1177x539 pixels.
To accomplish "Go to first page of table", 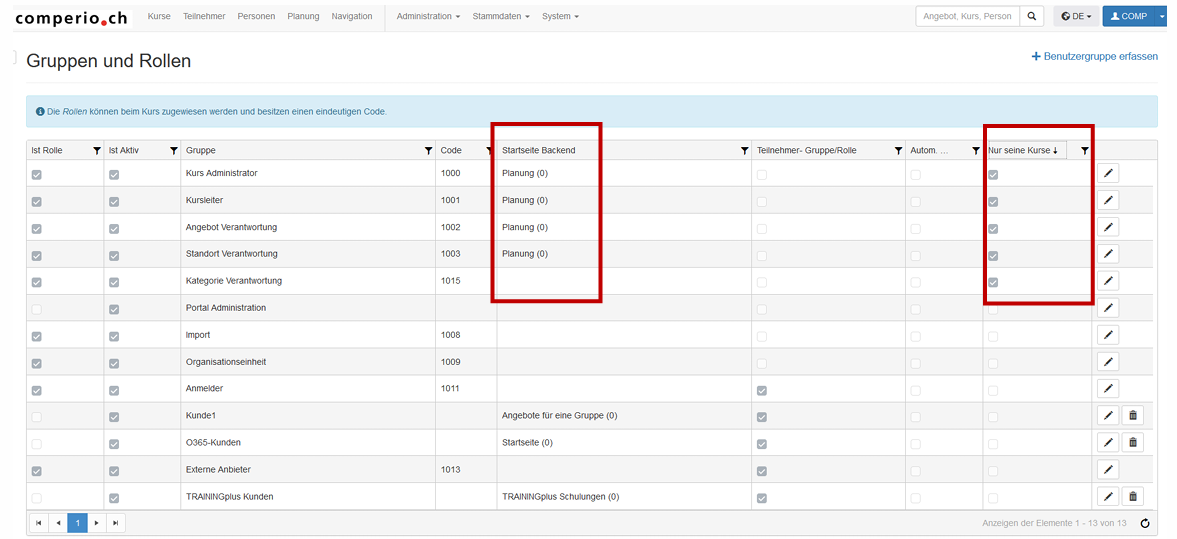I will coord(38,522).
